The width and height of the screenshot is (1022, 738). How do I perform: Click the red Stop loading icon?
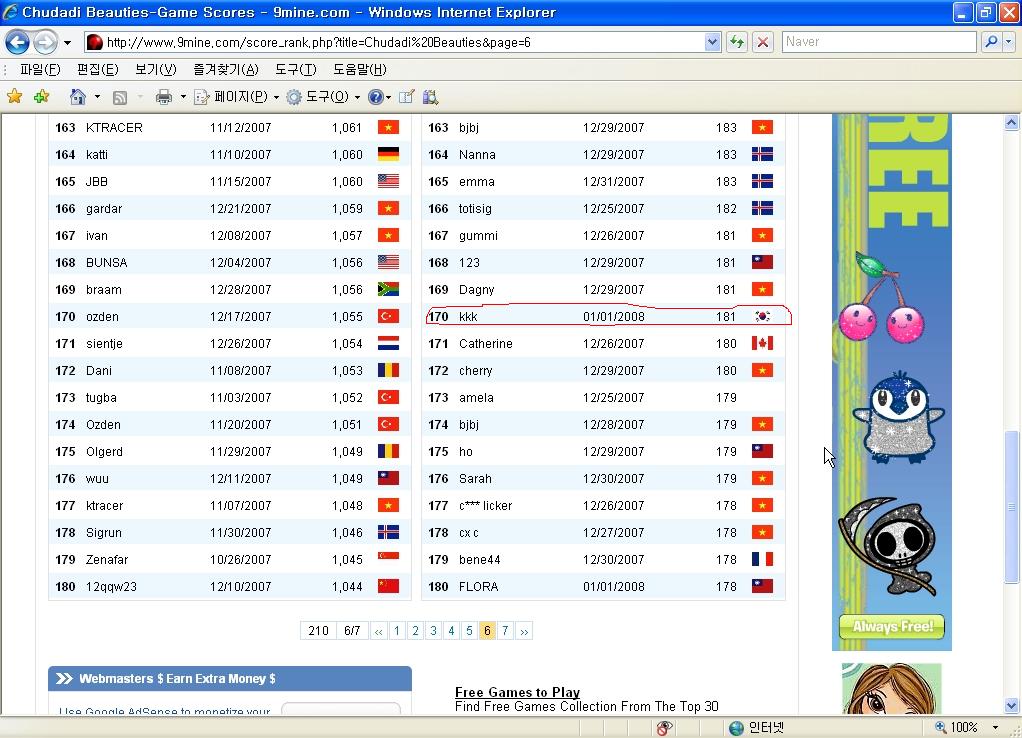(762, 42)
